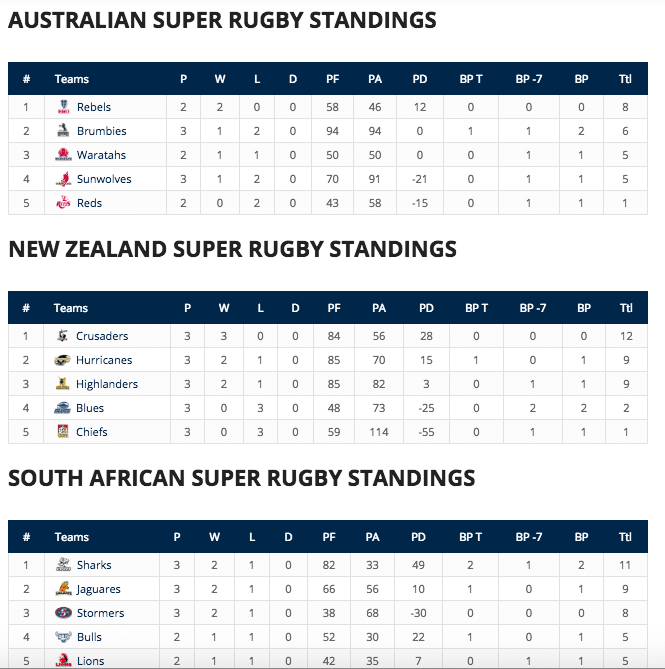Viewport: 665px width, 669px height.
Task: Open the Sunwolves team name link
Action: [104, 179]
